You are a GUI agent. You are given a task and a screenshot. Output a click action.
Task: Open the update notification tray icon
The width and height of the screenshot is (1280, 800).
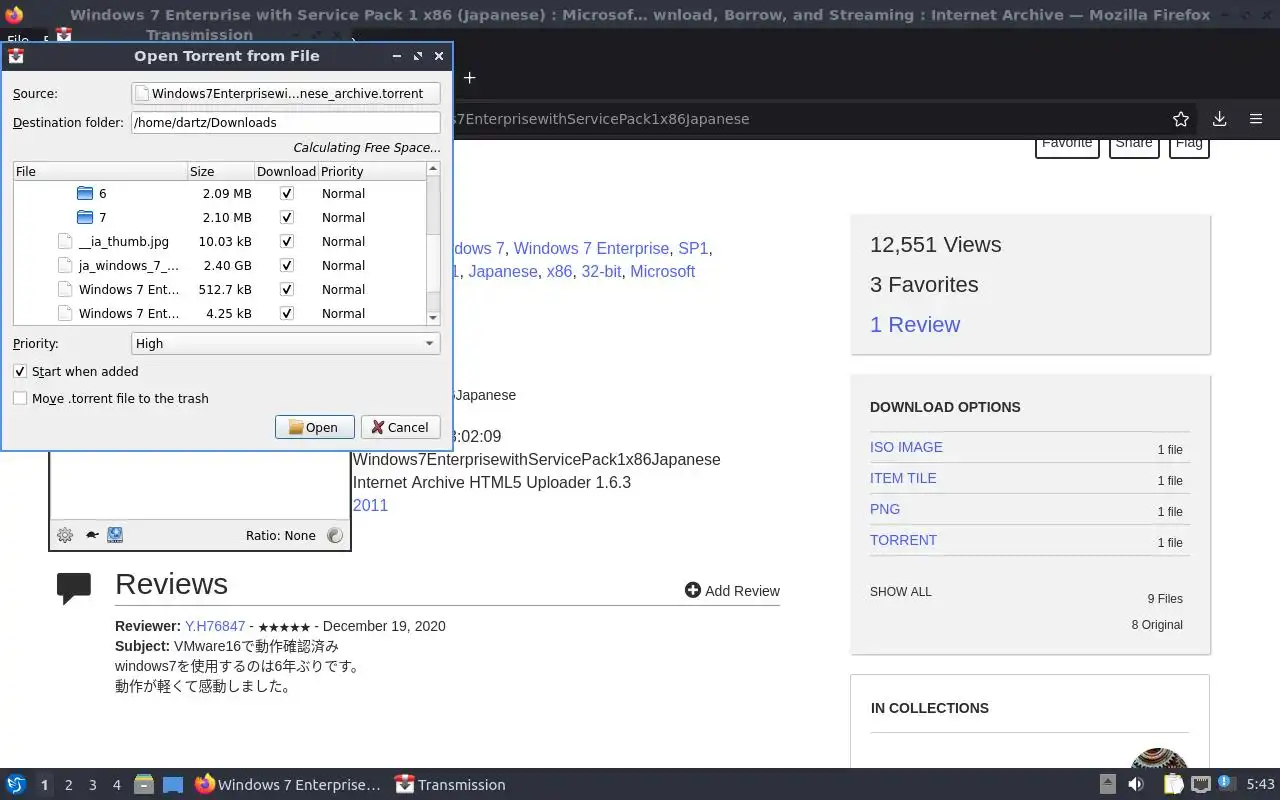click(x=1226, y=784)
